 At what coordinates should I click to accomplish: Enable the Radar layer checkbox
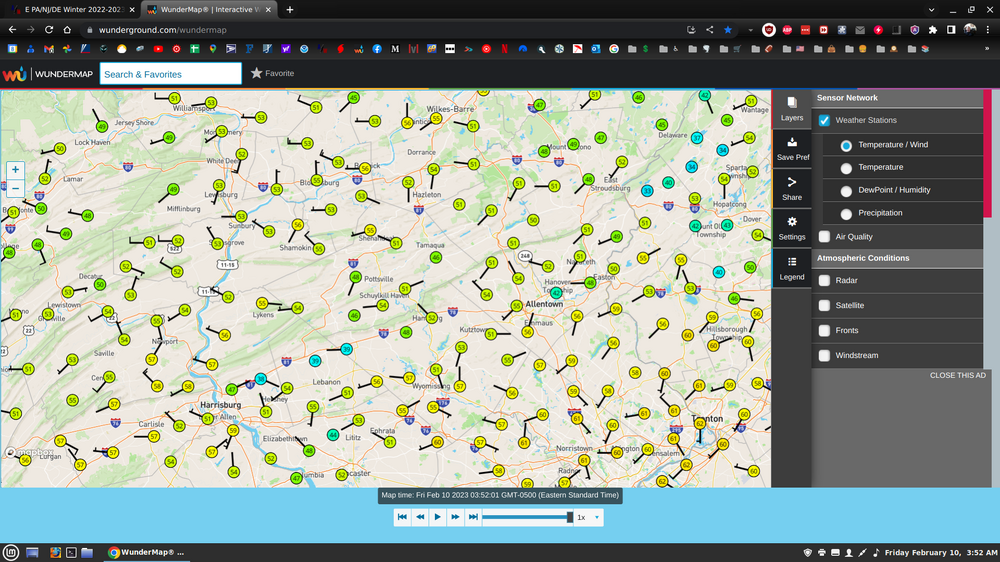(x=824, y=281)
